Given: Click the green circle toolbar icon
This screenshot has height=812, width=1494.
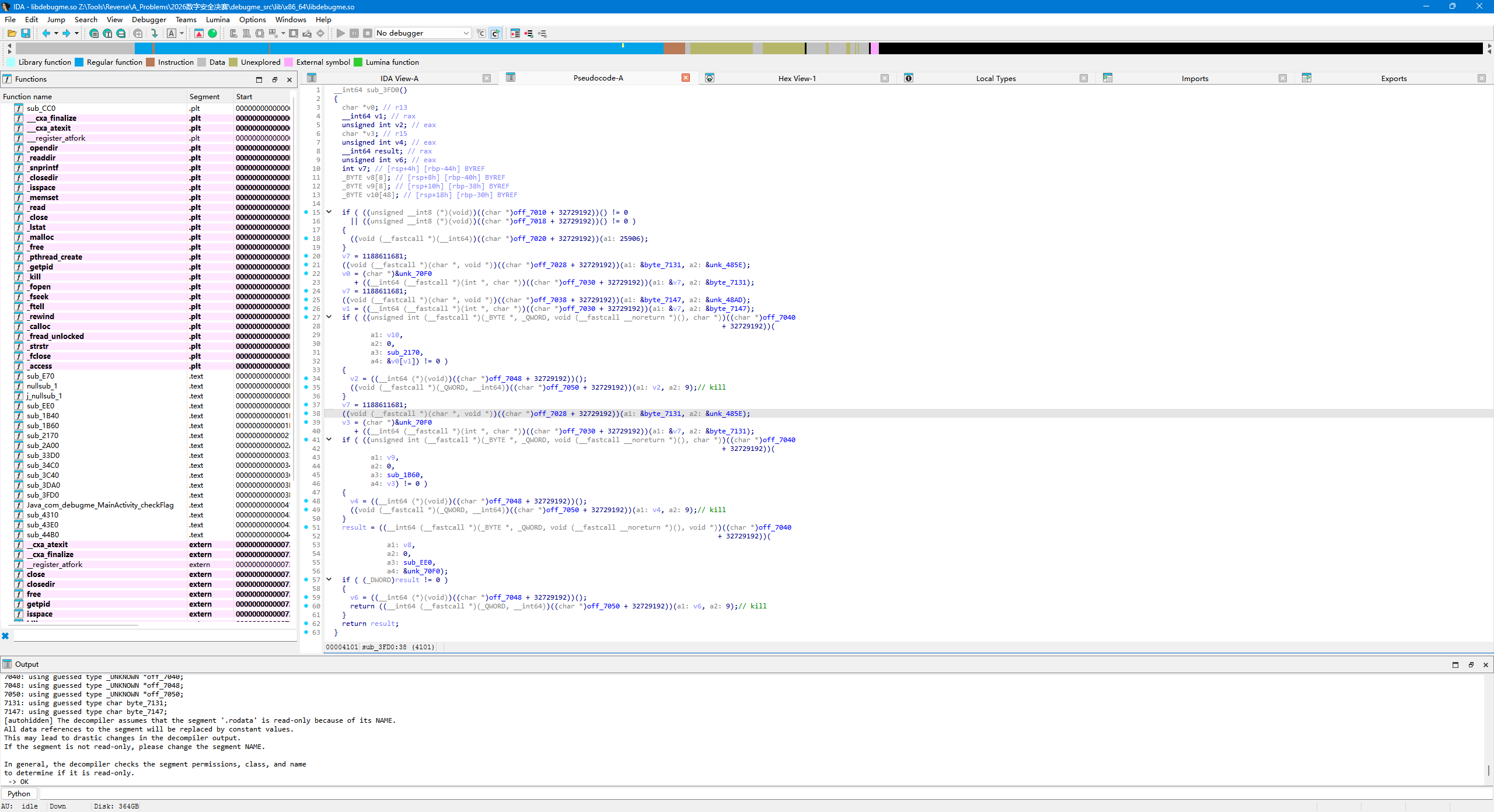Looking at the screenshot, I should [x=212, y=33].
